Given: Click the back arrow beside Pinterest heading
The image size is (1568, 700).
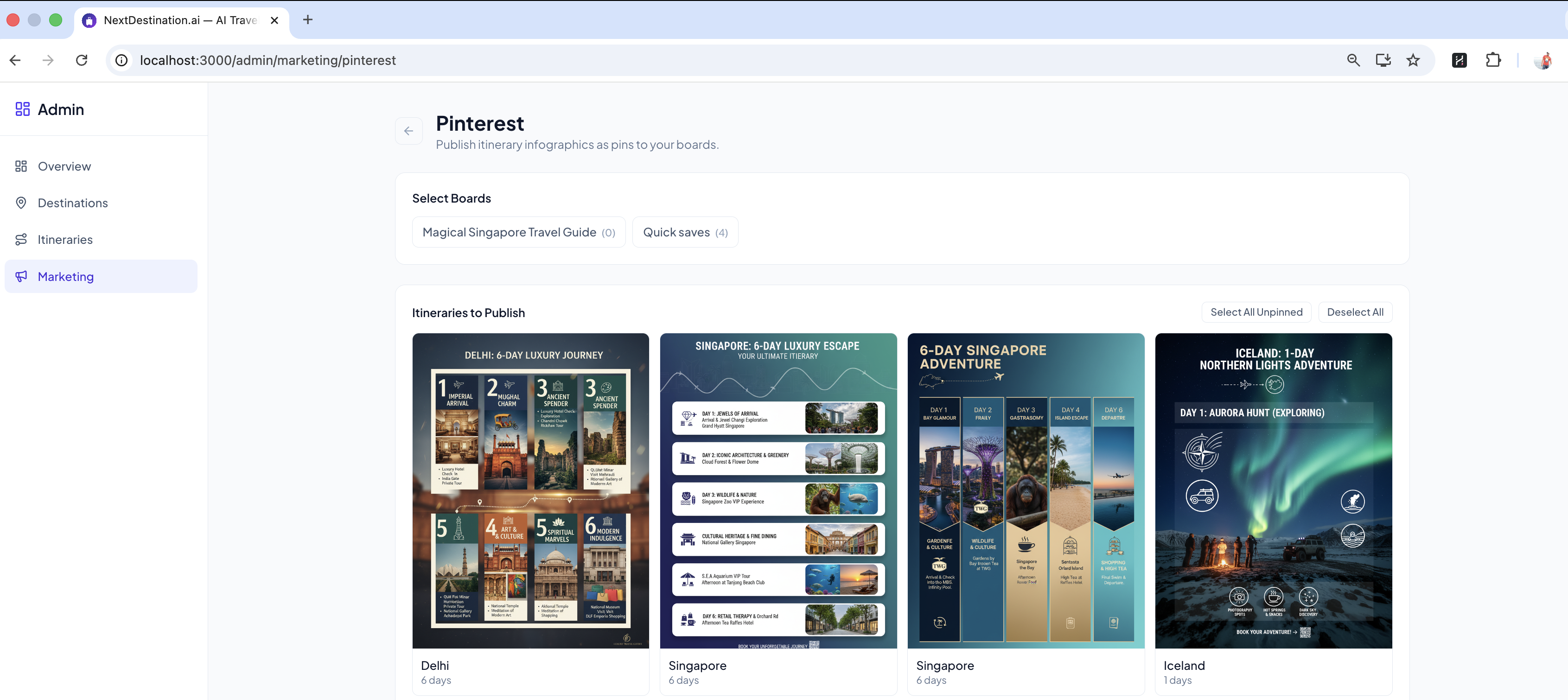Looking at the screenshot, I should tap(408, 131).
